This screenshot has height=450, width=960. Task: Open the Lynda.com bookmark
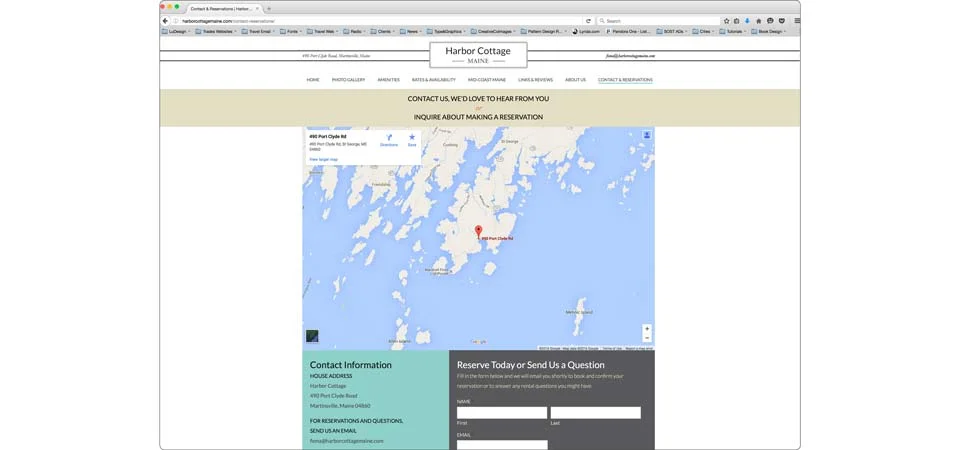(x=587, y=31)
